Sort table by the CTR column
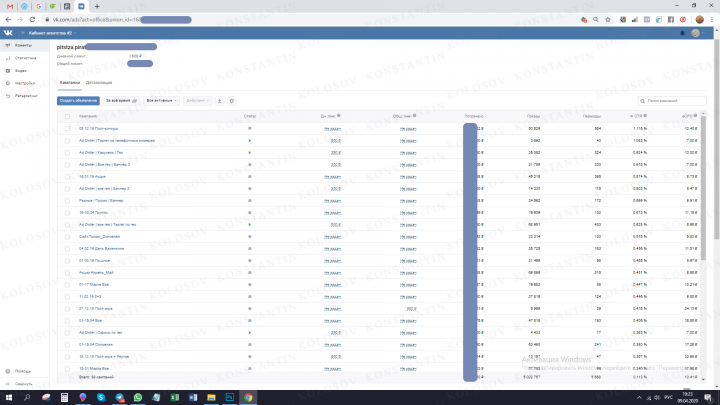Screen dimensions: 720x405 pos(638,116)
